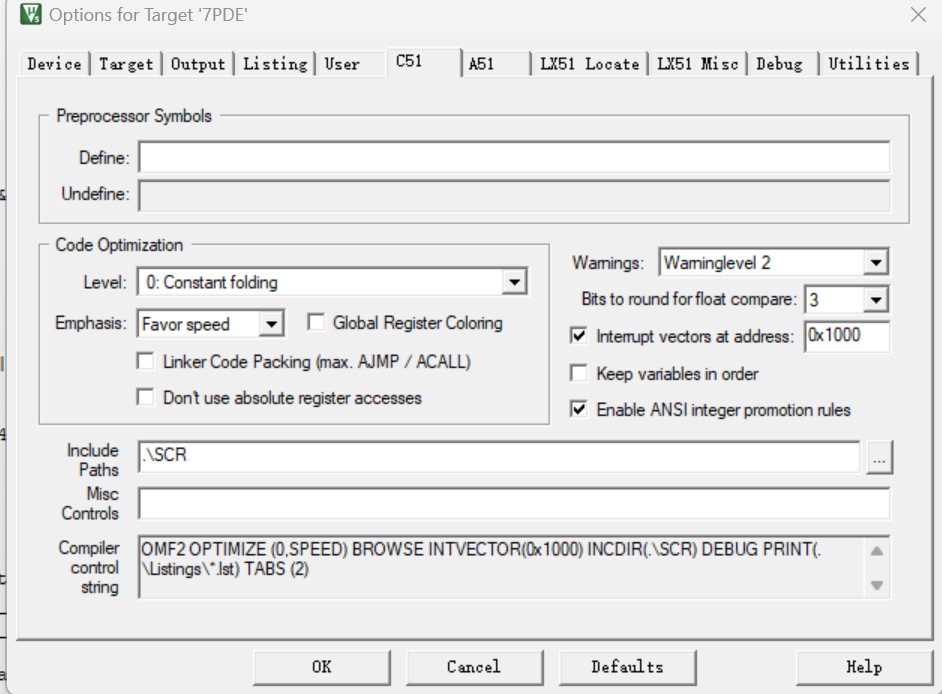Switch to the Debug tab
The image size is (942, 694).
pos(783,64)
